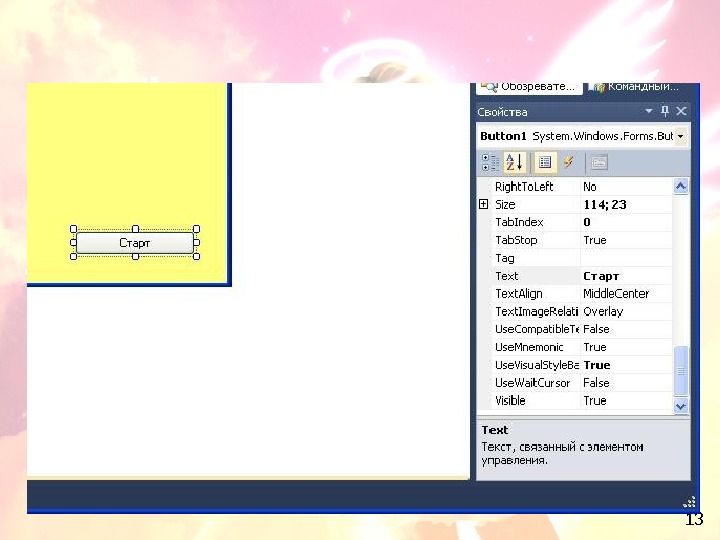Image resolution: width=720 pixels, height=540 pixels.
Task: Select the Categorized view icon in Properties
Action: [x=490, y=163]
